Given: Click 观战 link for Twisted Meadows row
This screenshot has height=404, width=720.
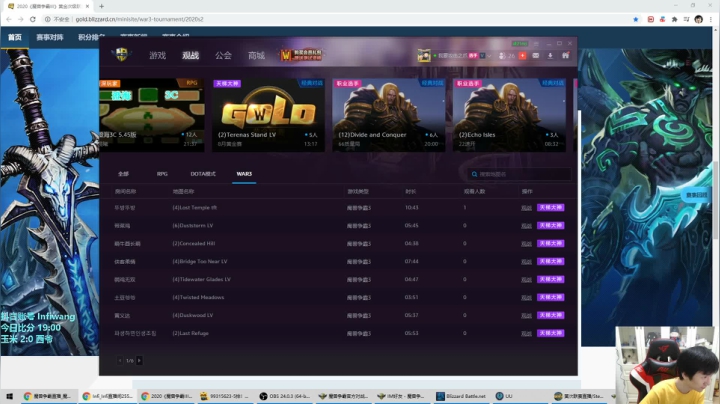Looking at the screenshot, I should pos(526,297).
